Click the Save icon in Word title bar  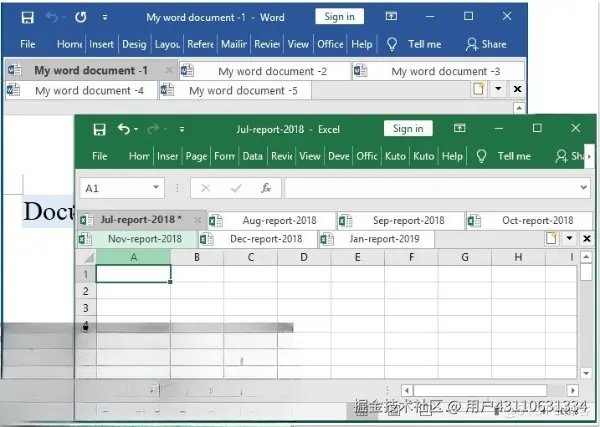coord(28,17)
